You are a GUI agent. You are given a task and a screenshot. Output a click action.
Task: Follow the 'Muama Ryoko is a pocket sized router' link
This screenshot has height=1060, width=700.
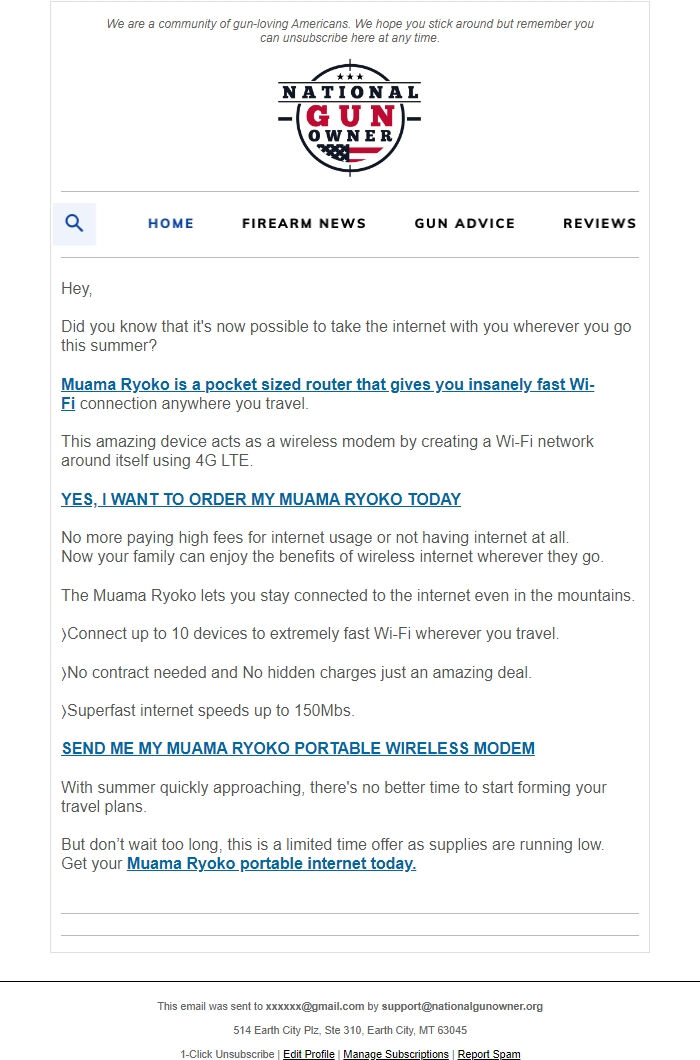pyautogui.click(x=327, y=393)
